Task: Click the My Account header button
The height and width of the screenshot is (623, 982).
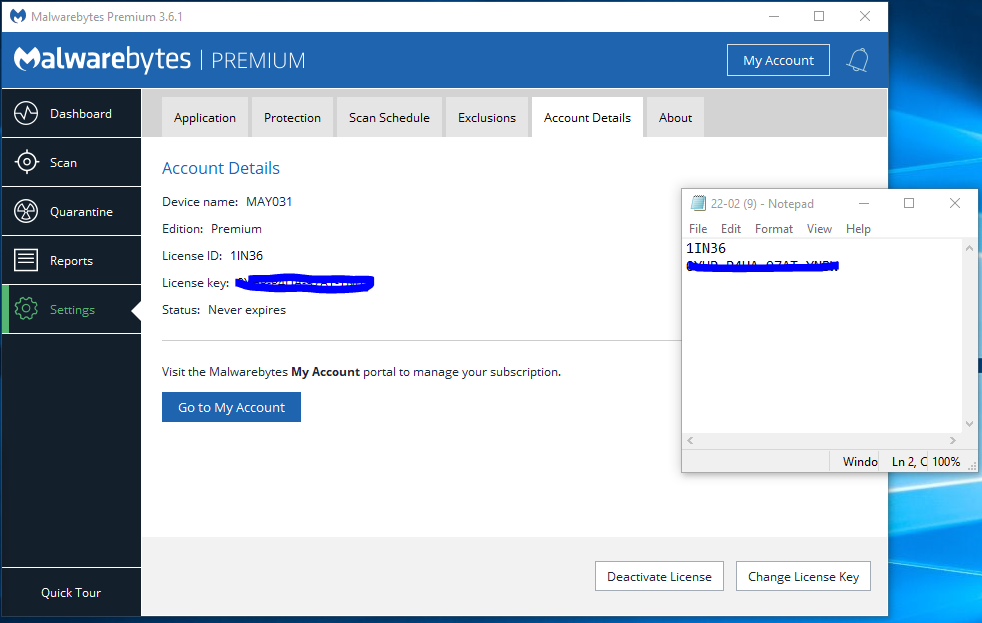Action: [778, 60]
